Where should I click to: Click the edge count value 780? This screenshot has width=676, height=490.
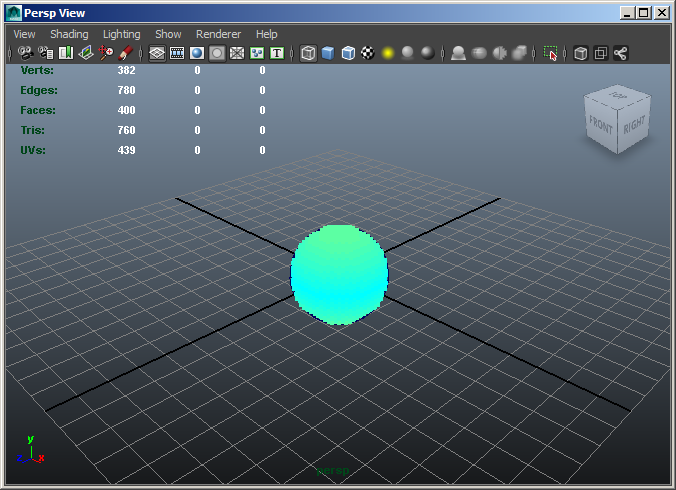(126, 90)
